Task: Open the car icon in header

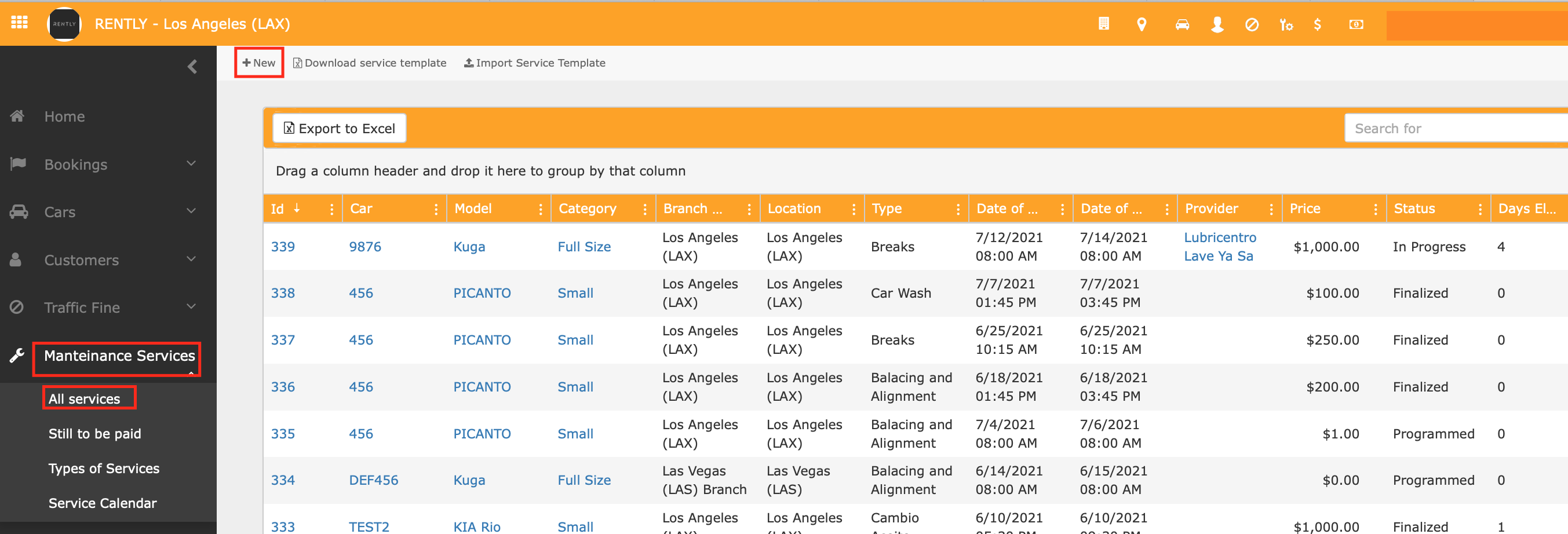Action: [1182, 24]
